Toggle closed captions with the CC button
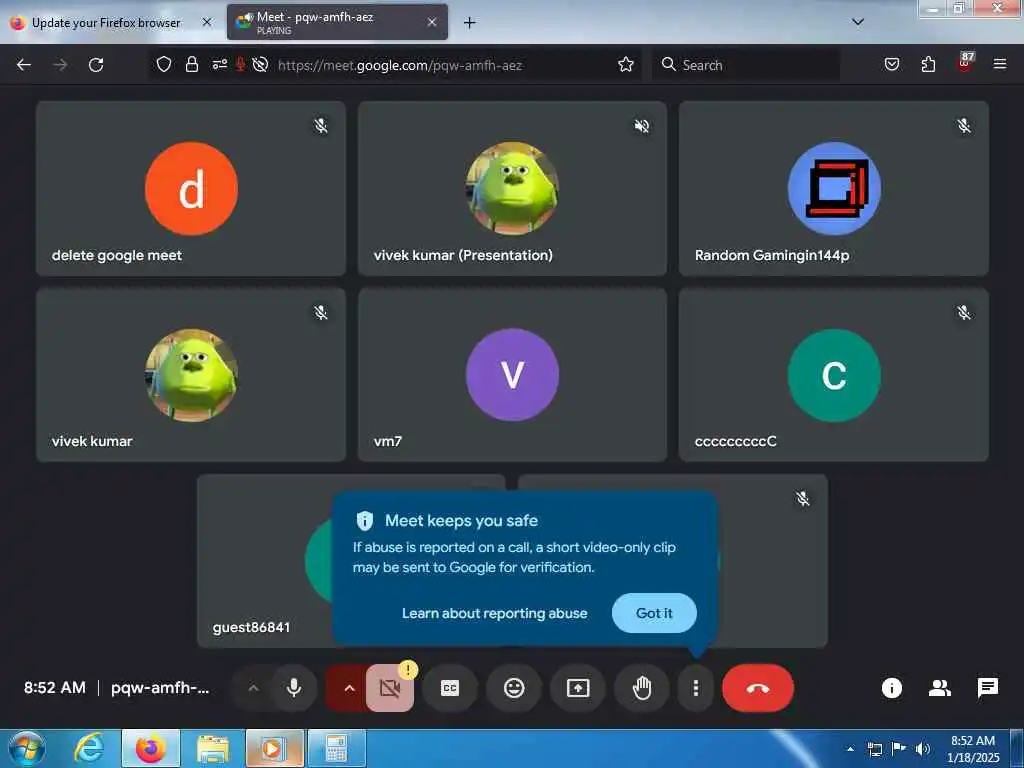 [x=450, y=688]
